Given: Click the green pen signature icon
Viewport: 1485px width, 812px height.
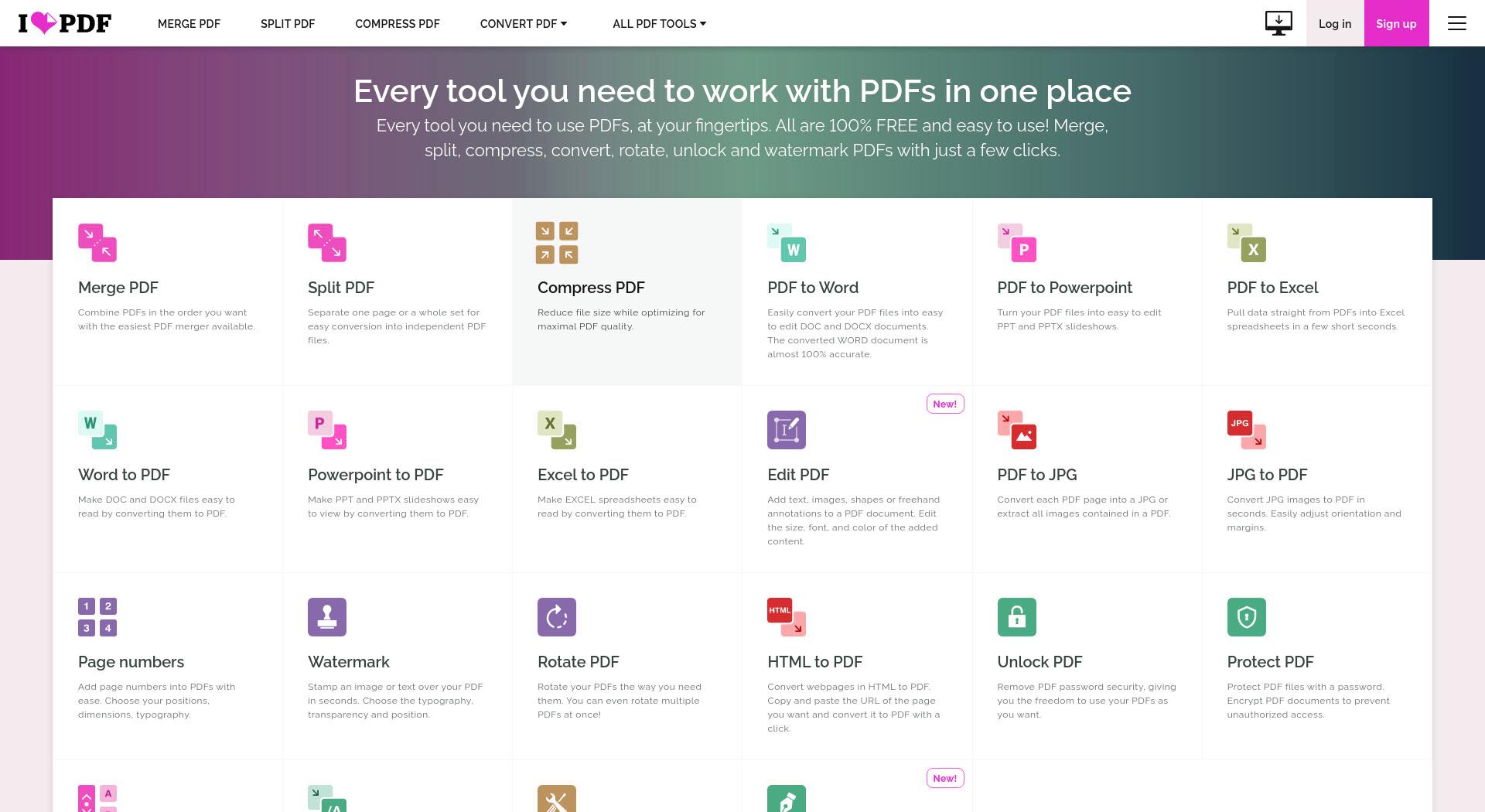Looking at the screenshot, I should [787, 799].
